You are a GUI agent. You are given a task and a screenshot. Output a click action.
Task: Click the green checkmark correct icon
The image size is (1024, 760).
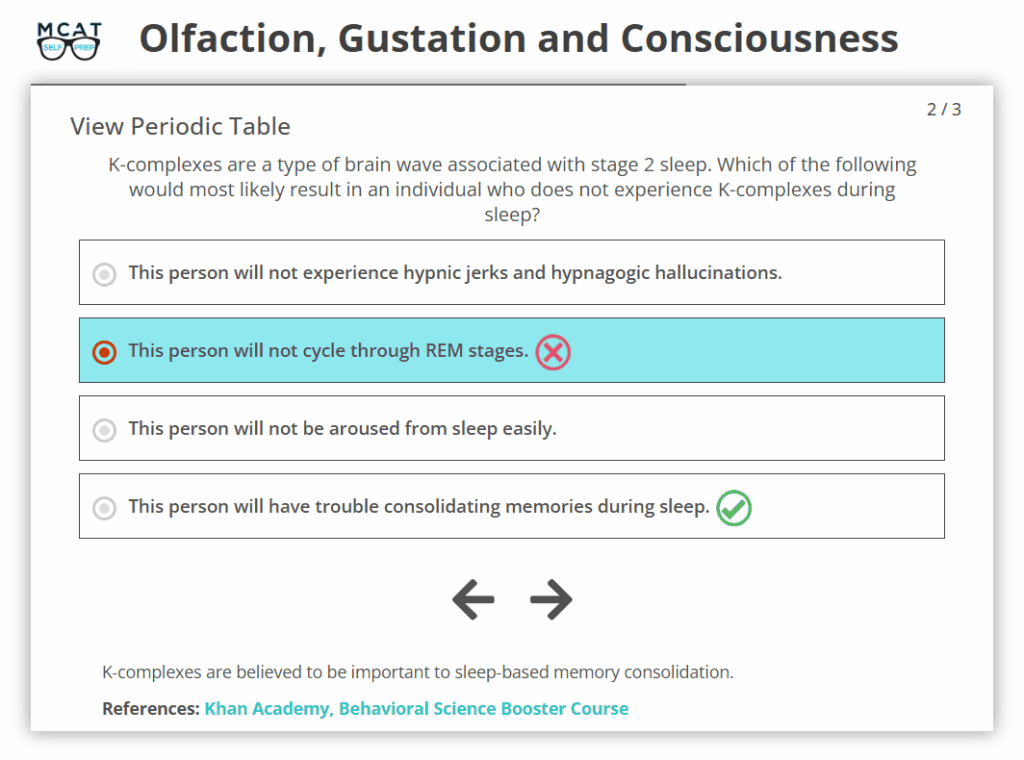pos(734,508)
